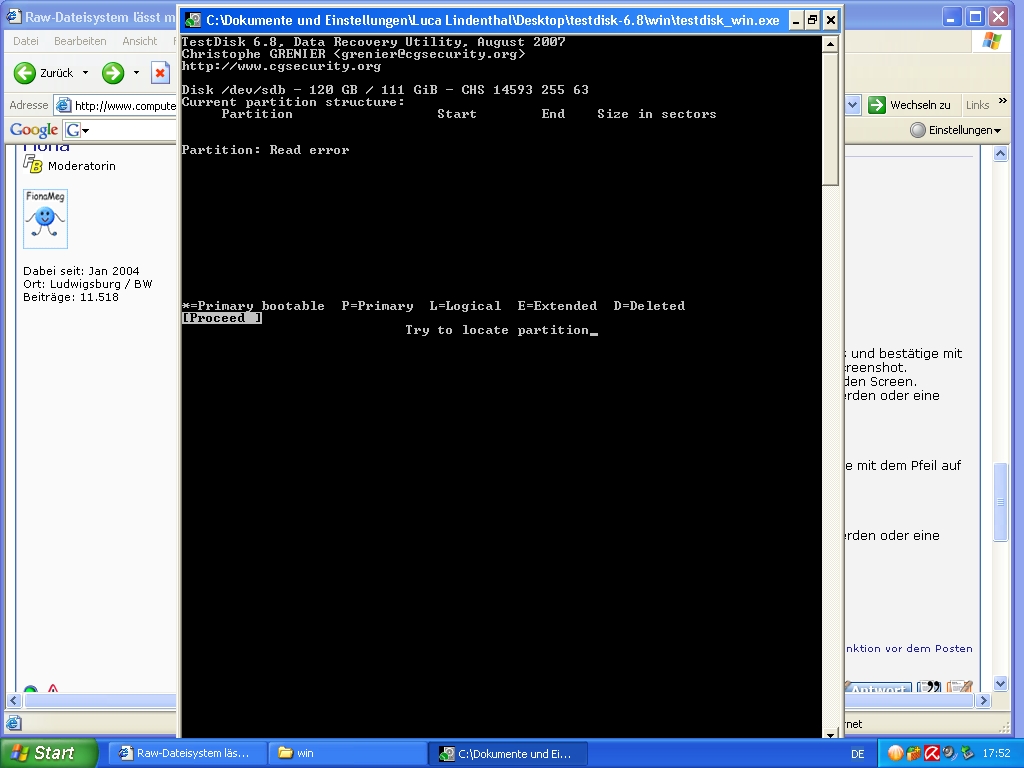Expand the address bar dropdown arrow
The width and height of the screenshot is (1024, 768).
pyautogui.click(x=852, y=105)
